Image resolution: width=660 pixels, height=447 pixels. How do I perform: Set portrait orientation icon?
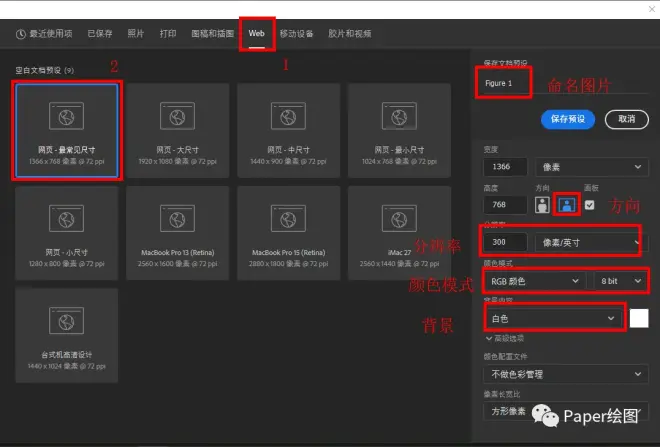pos(542,205)
